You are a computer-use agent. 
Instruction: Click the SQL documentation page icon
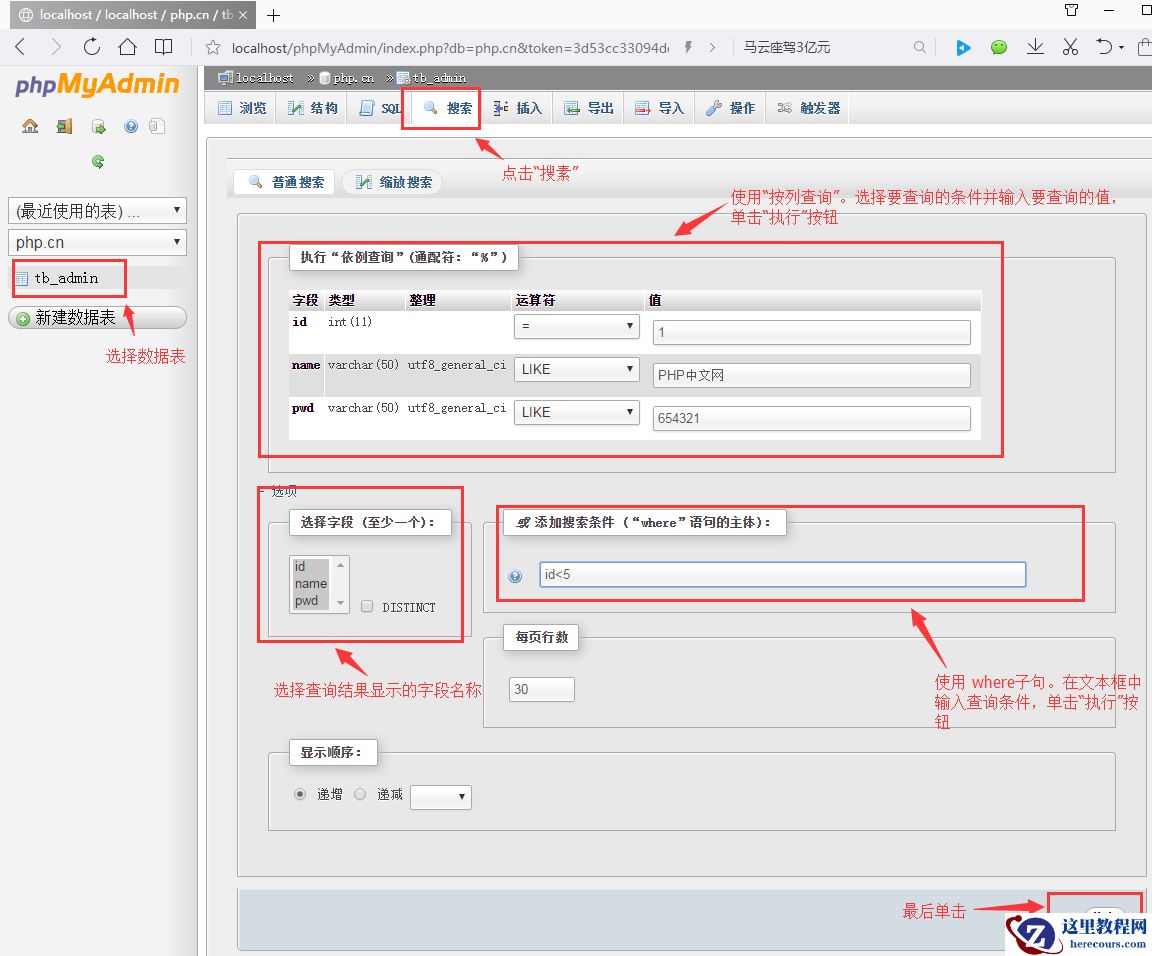(156, 126)
